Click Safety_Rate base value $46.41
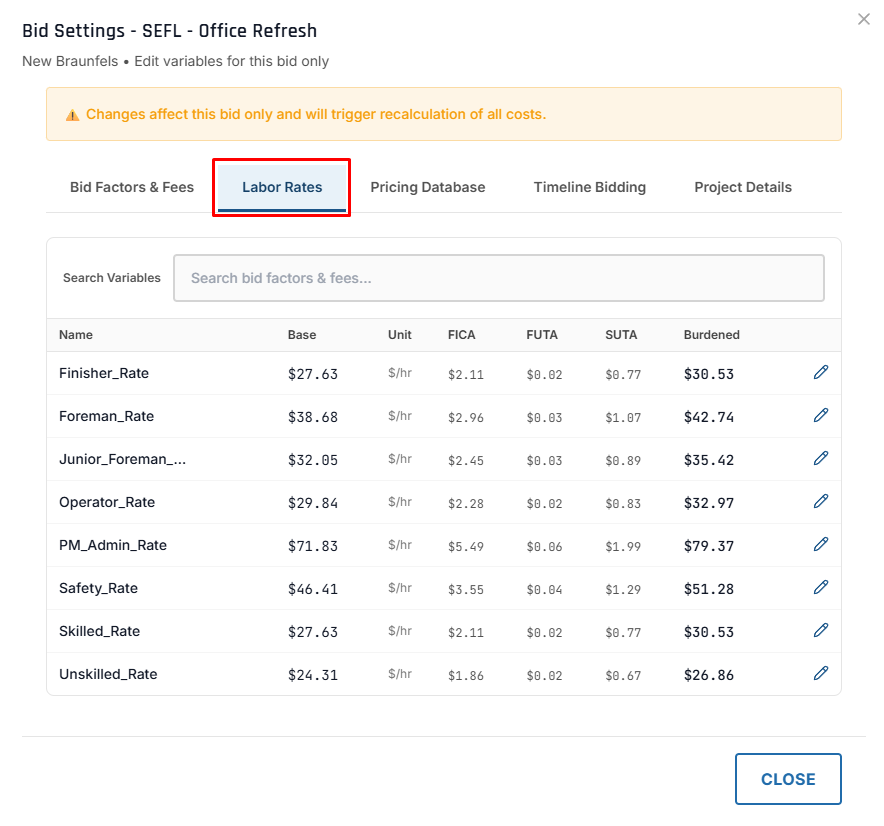884x826 pixels. (x=312, y=589)
